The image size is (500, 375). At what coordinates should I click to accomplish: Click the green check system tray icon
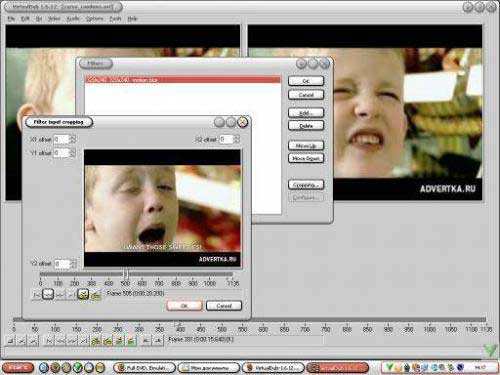click(x=389, y=367)
